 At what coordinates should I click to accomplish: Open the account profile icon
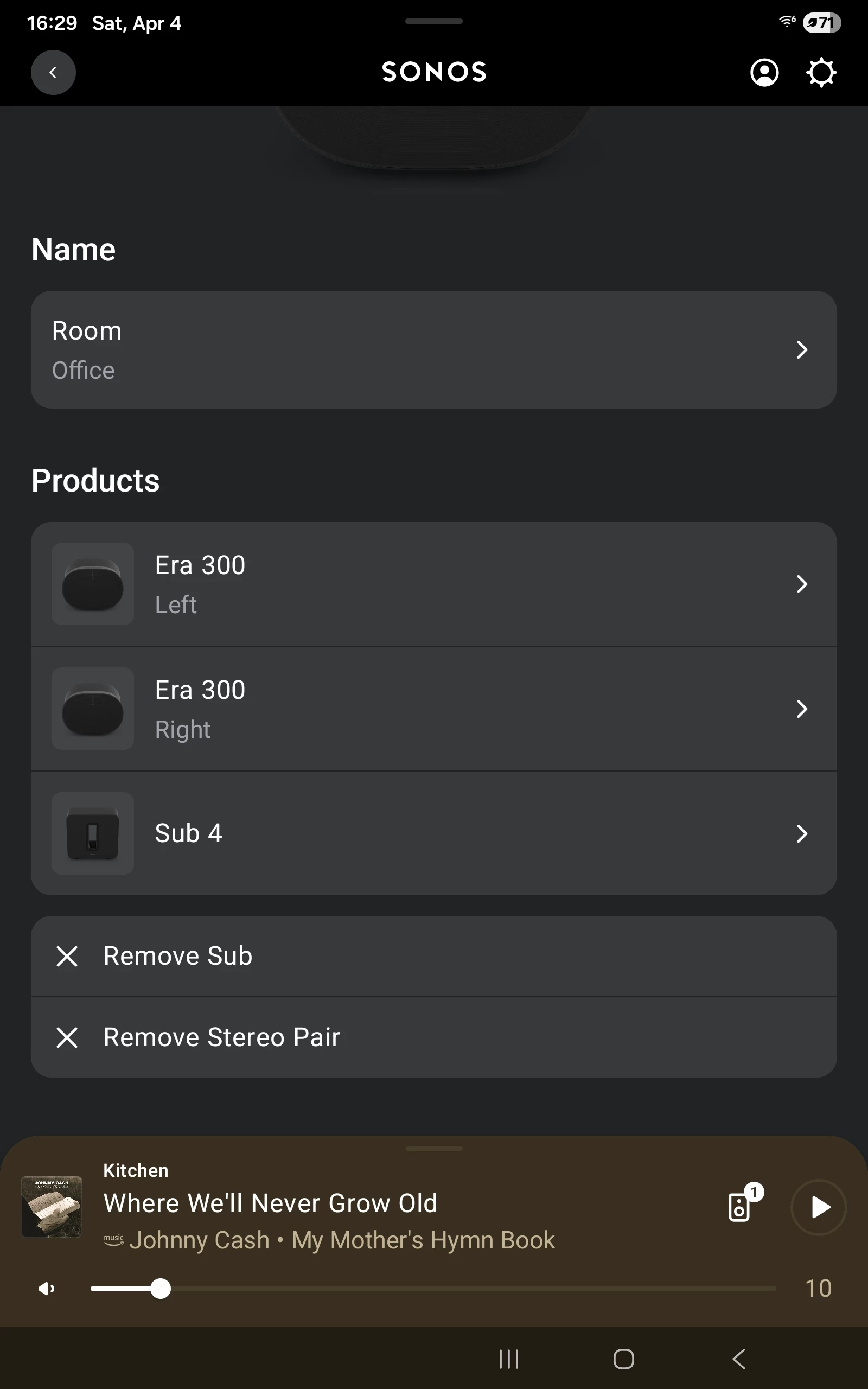point(764,73)
